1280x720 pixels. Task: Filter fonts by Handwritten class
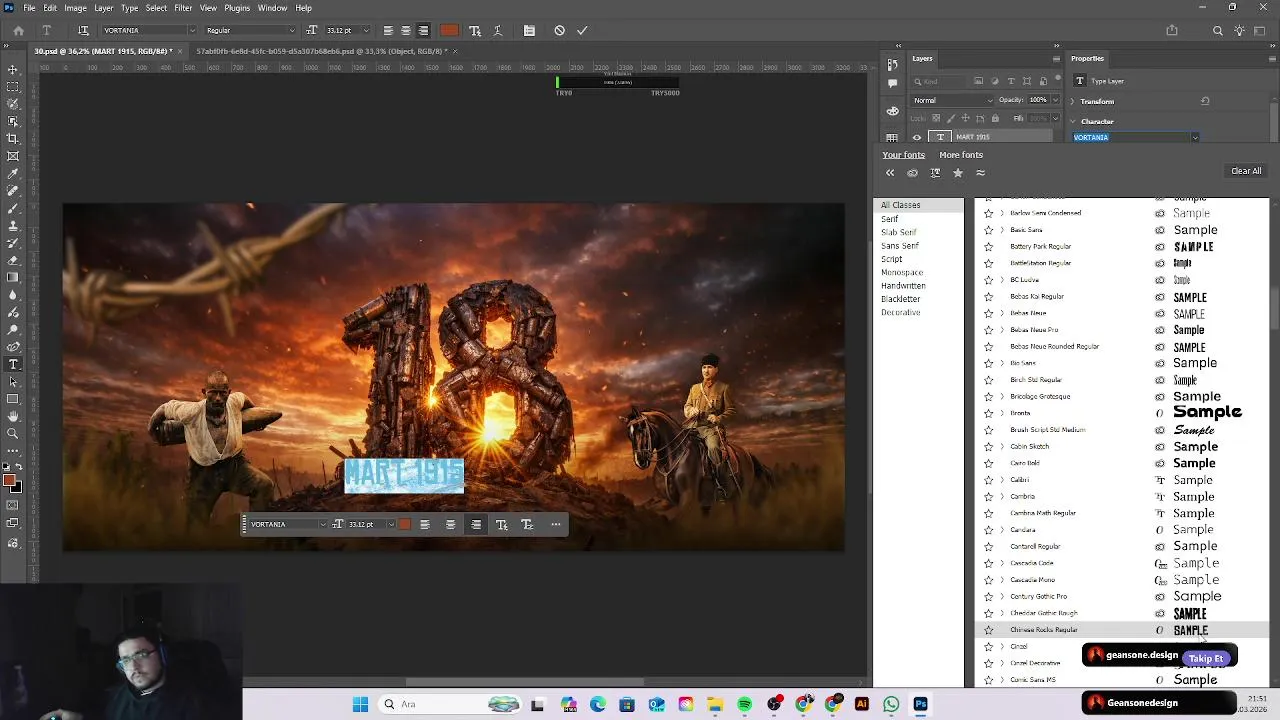(x=903, y=286)
